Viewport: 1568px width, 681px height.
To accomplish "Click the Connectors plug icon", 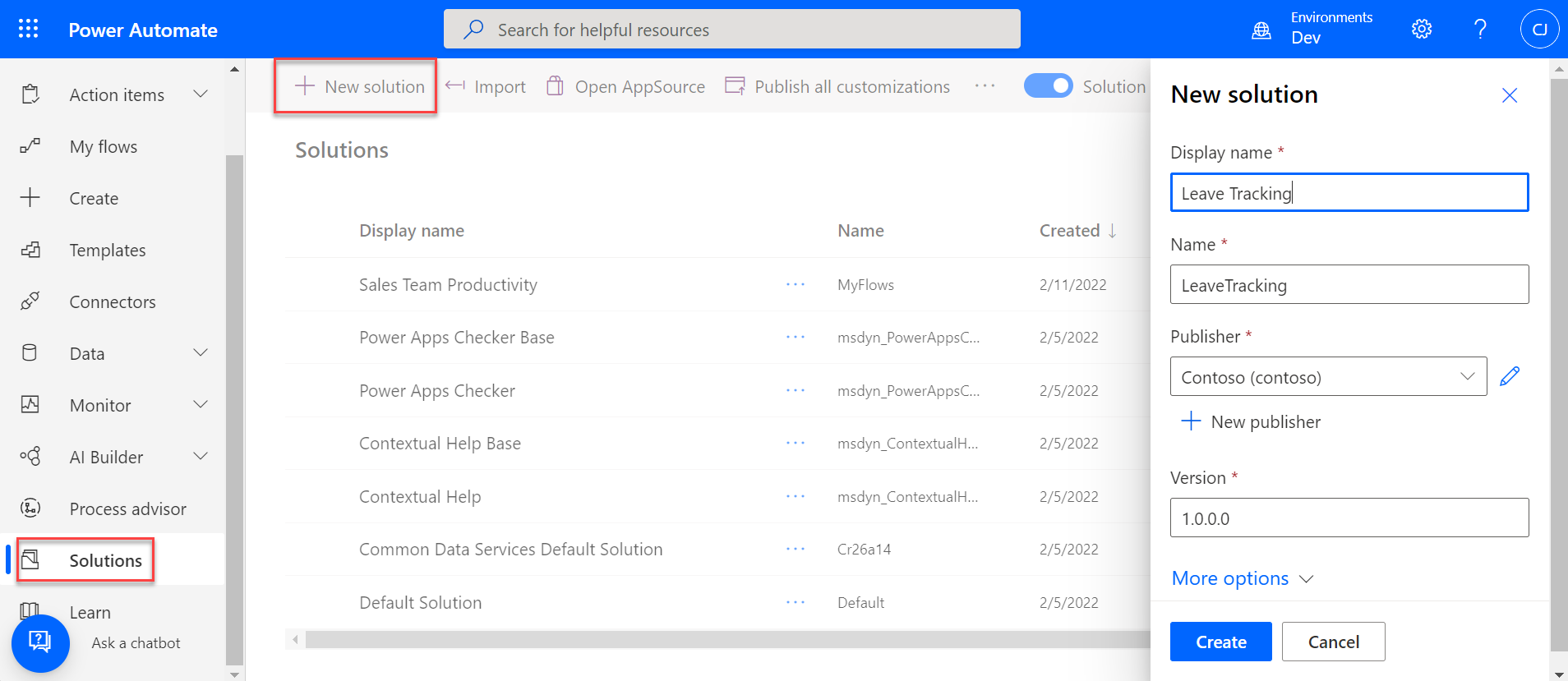I will (30, 301).
